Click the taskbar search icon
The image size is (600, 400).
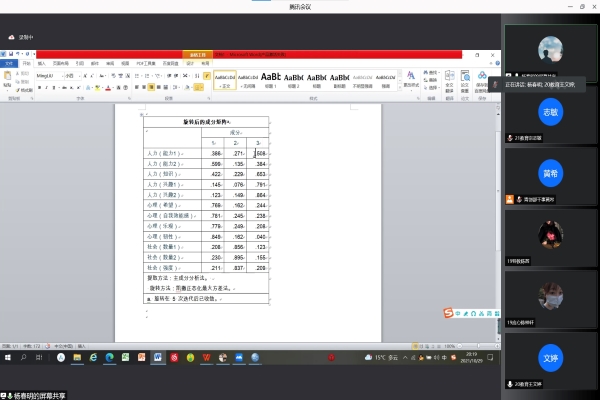[25, 357]
